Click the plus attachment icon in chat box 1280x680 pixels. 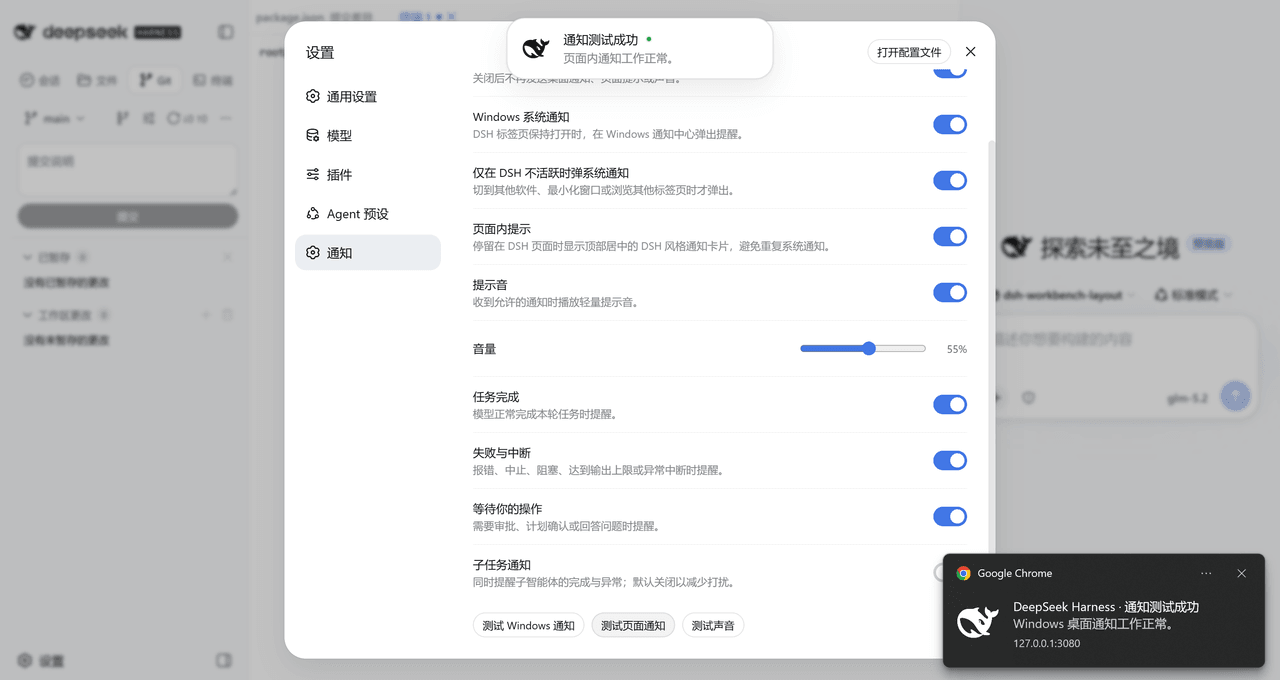click(x=996, y=398)
